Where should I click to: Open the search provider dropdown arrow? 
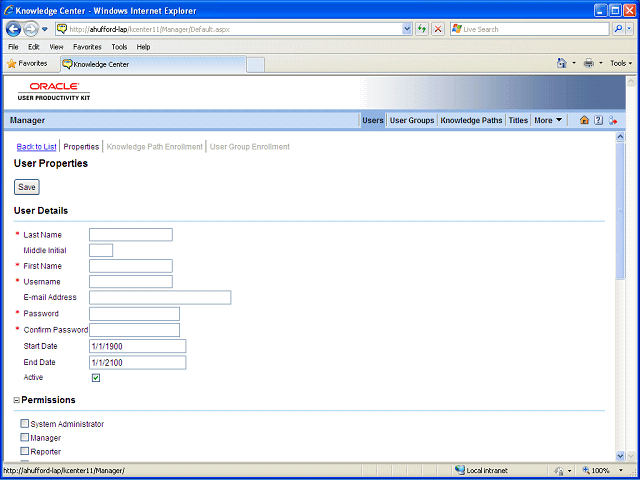pyautogui.click(x=629, y=29)
